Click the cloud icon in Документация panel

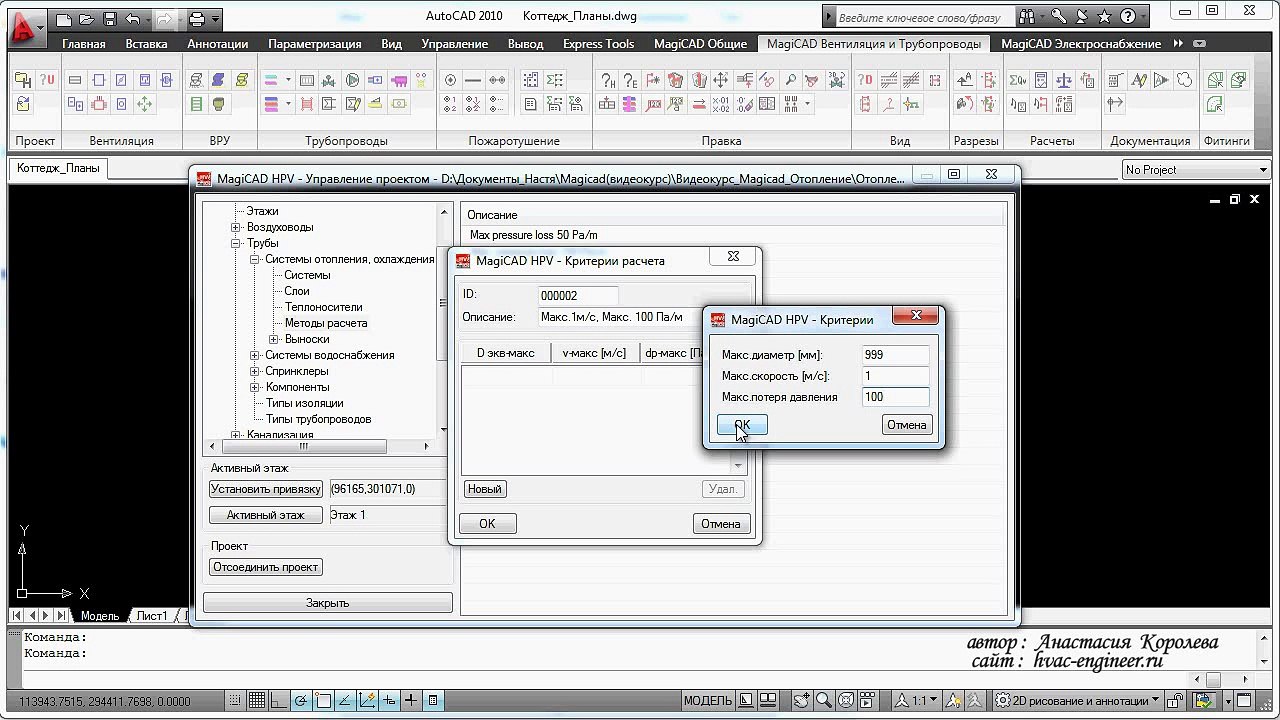click(x=1184, y=80)
